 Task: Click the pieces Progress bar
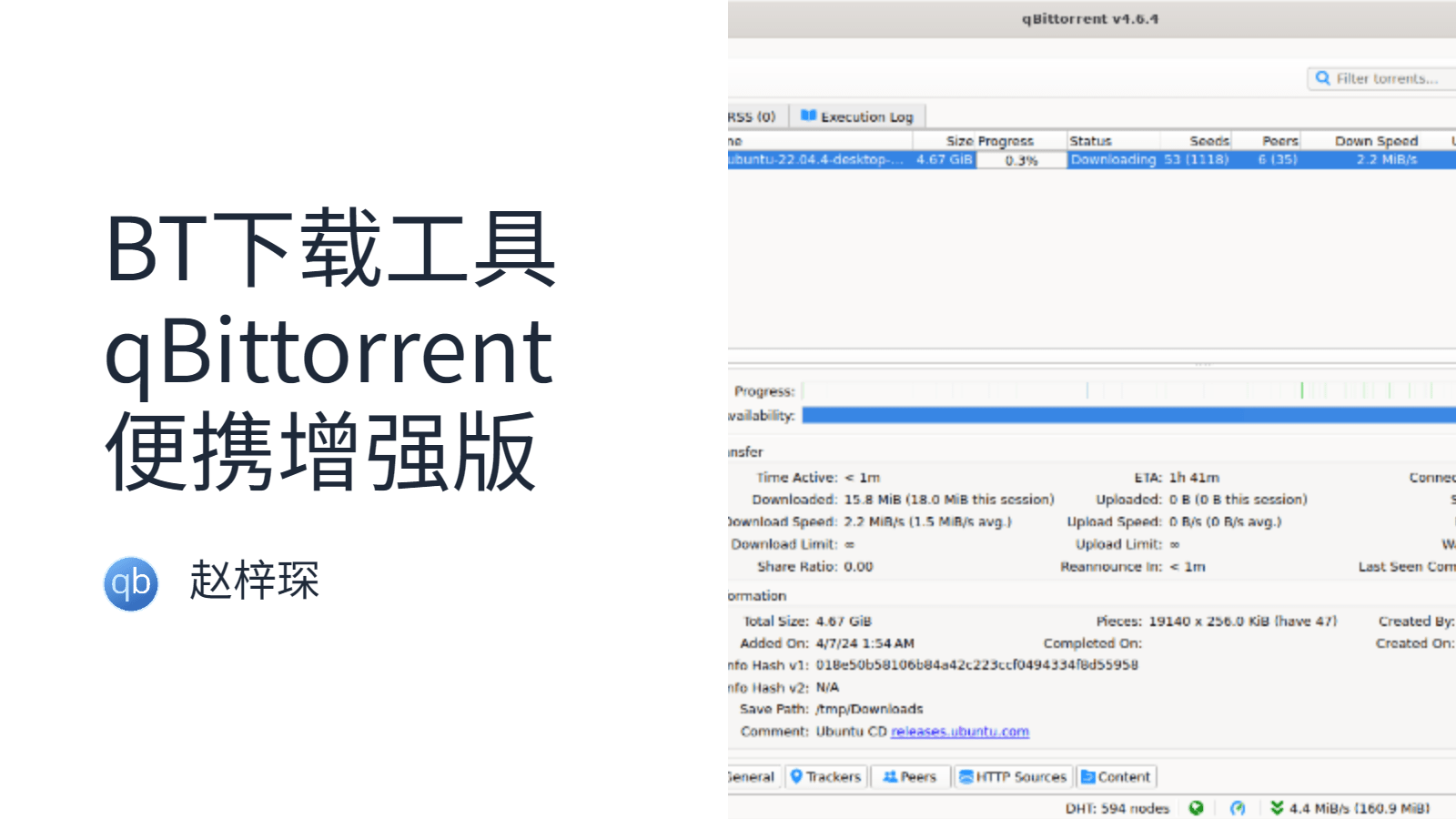coord(1128,390)
